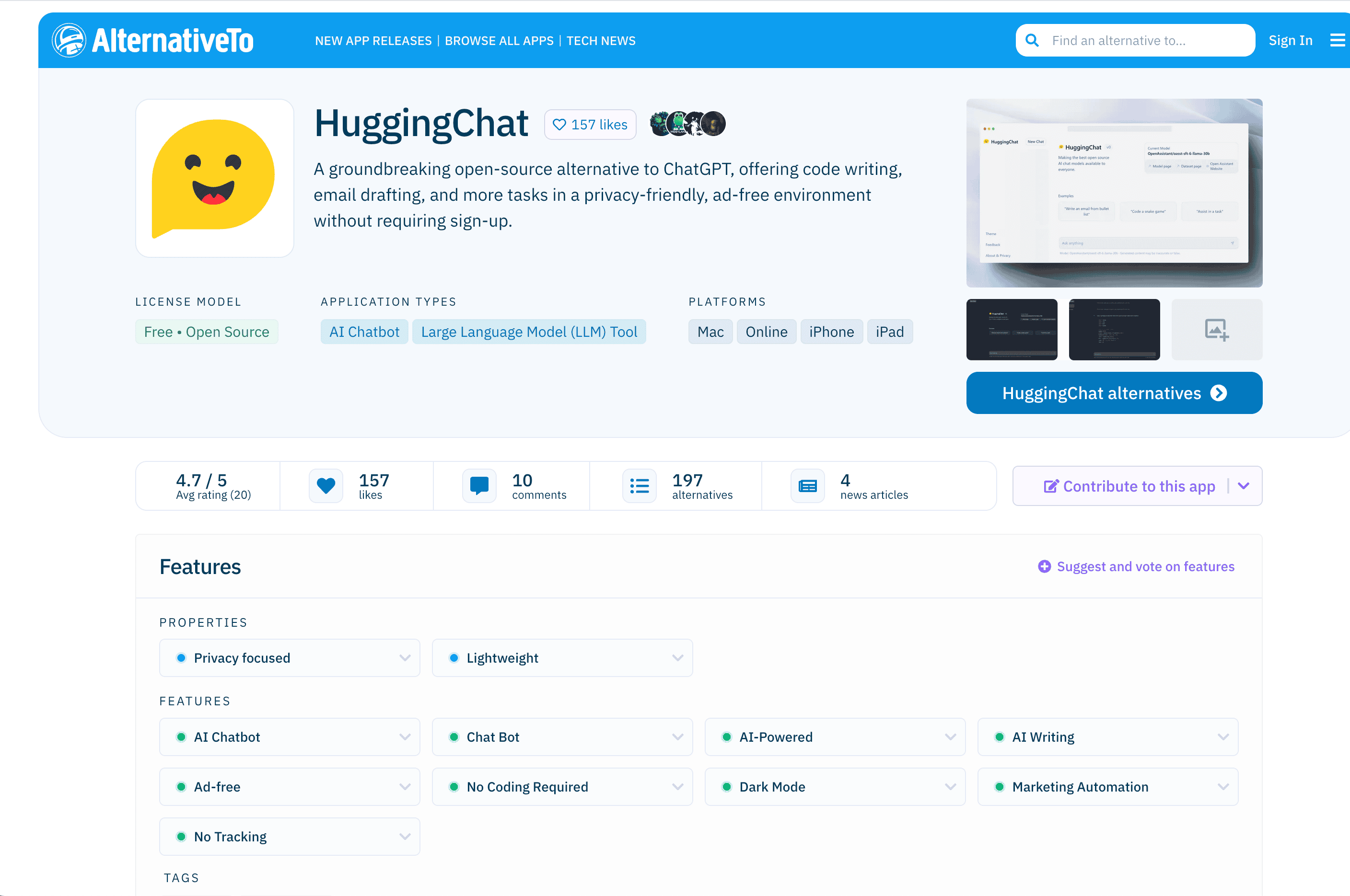
Task: Go to Tech News menu item
Action: point(601,41)
